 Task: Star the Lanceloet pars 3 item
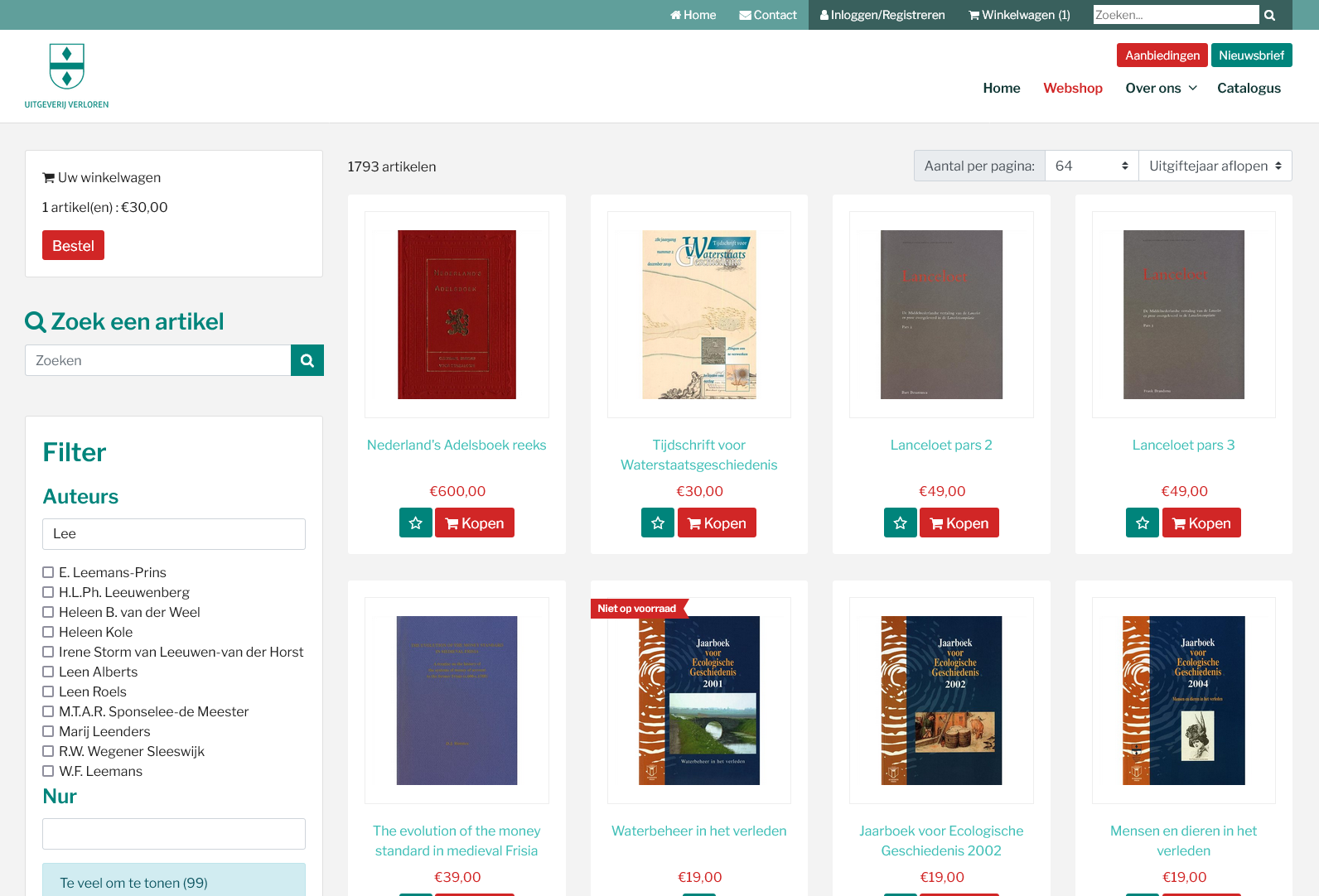[x=1143, y=523]
